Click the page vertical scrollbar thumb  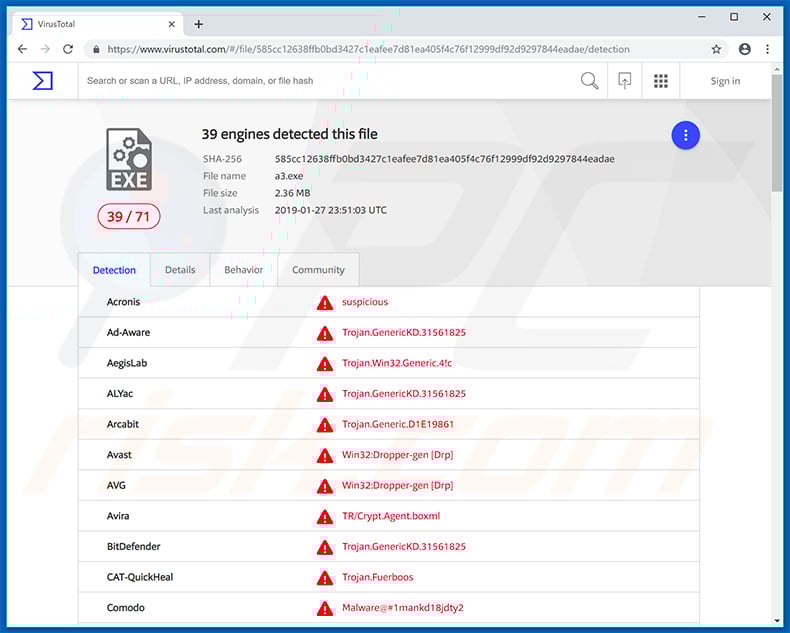[x=777, y=133]
